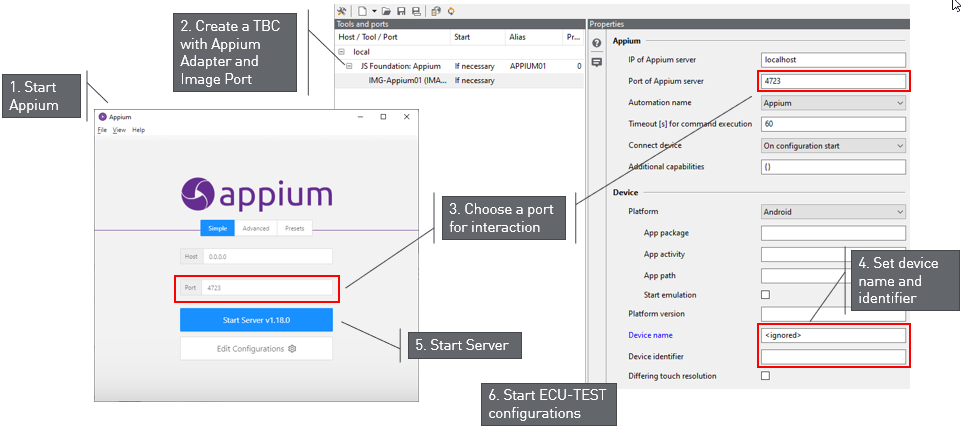The image size is (964, 428).
Task: Click the Device identifier field
Action: (833, 357)
